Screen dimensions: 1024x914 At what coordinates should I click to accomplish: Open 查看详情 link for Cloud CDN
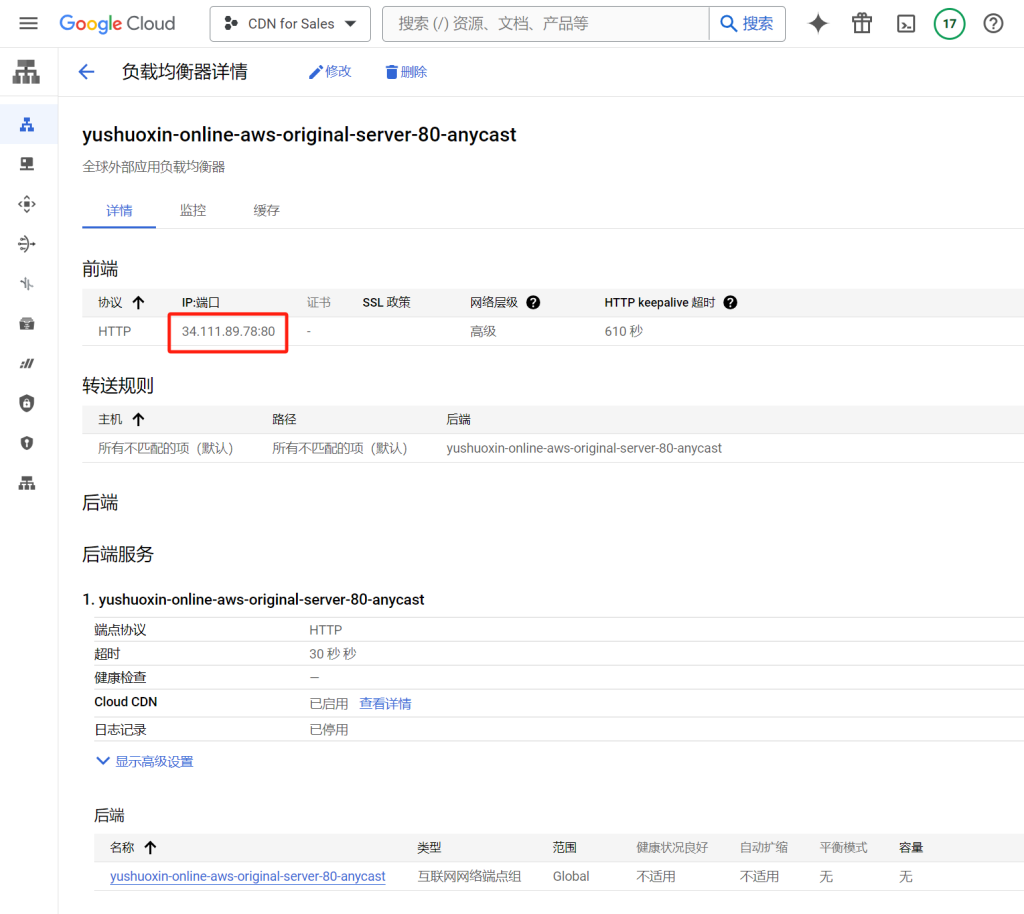[385, 704]
